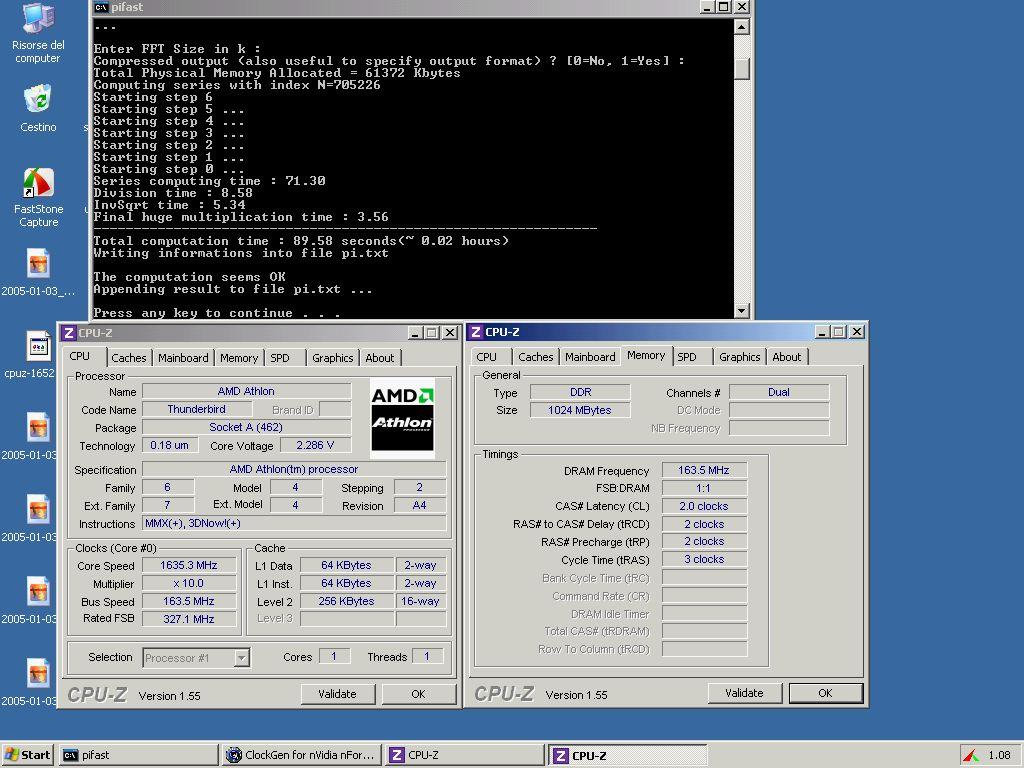The width and height of the screenshot is (1024, 768).
Task: Click the Package field Socket A (462)
Action: 246,427
